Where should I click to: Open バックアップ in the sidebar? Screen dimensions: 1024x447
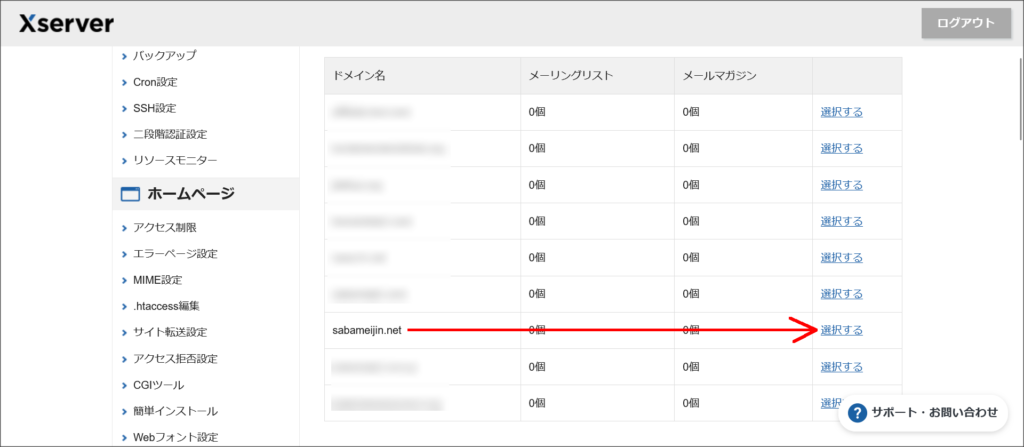coord(164,56)
